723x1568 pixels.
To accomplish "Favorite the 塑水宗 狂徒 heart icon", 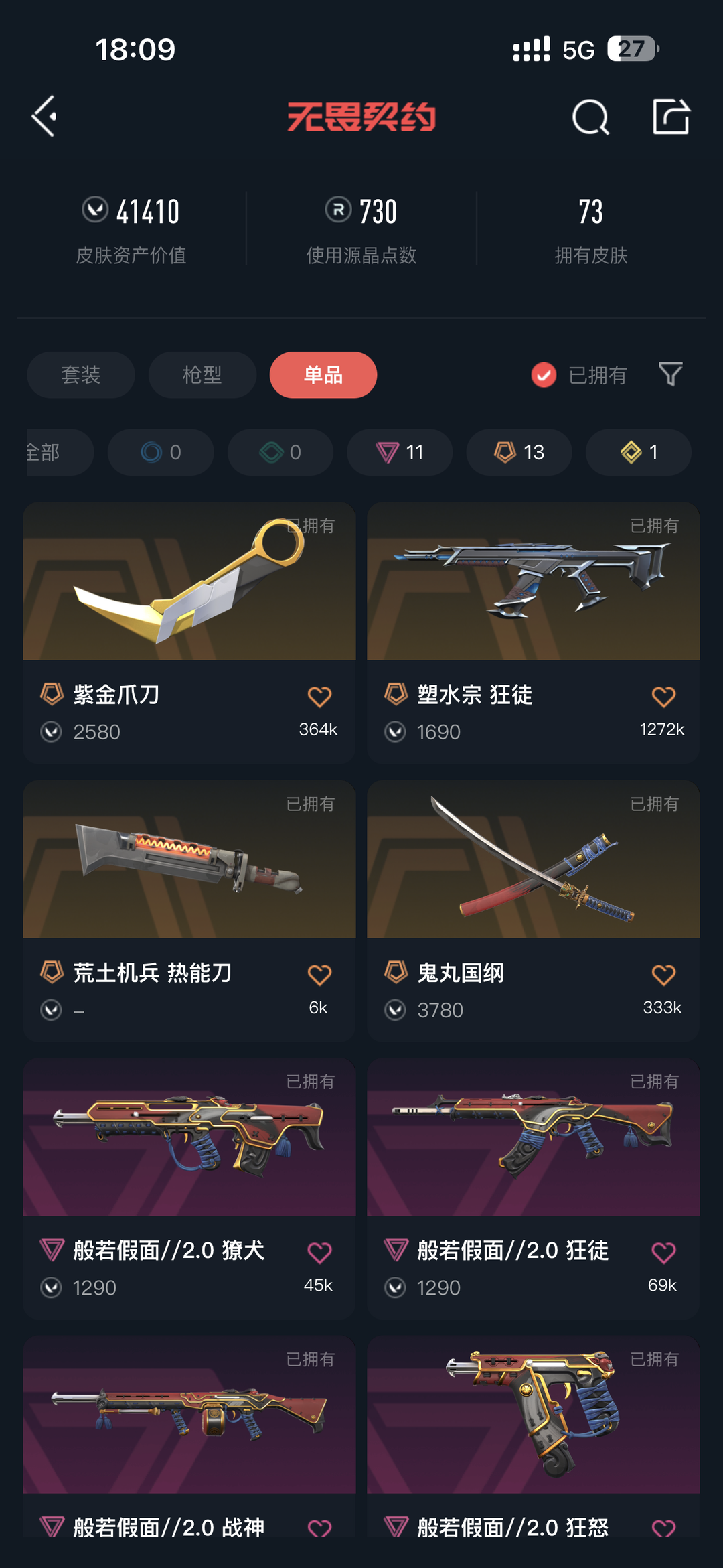I will tap(663, 697).
